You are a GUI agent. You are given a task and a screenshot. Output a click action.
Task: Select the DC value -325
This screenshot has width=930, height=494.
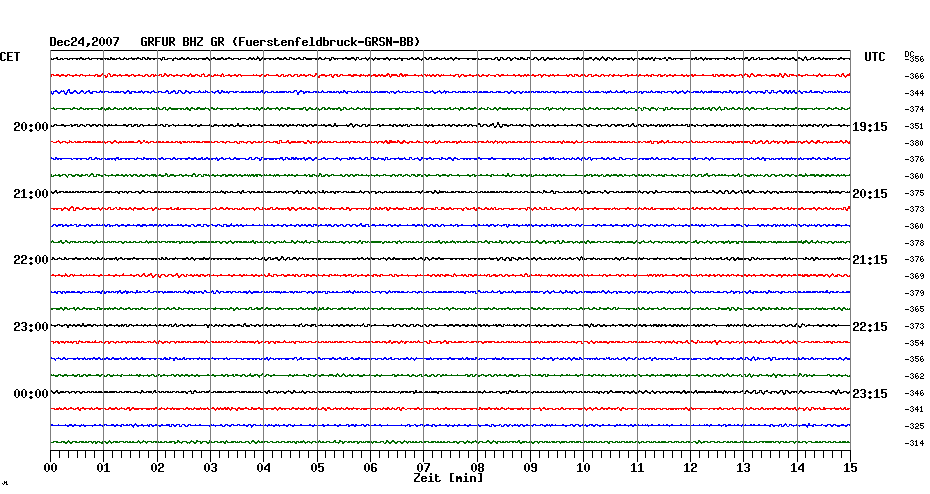point(914,426)
